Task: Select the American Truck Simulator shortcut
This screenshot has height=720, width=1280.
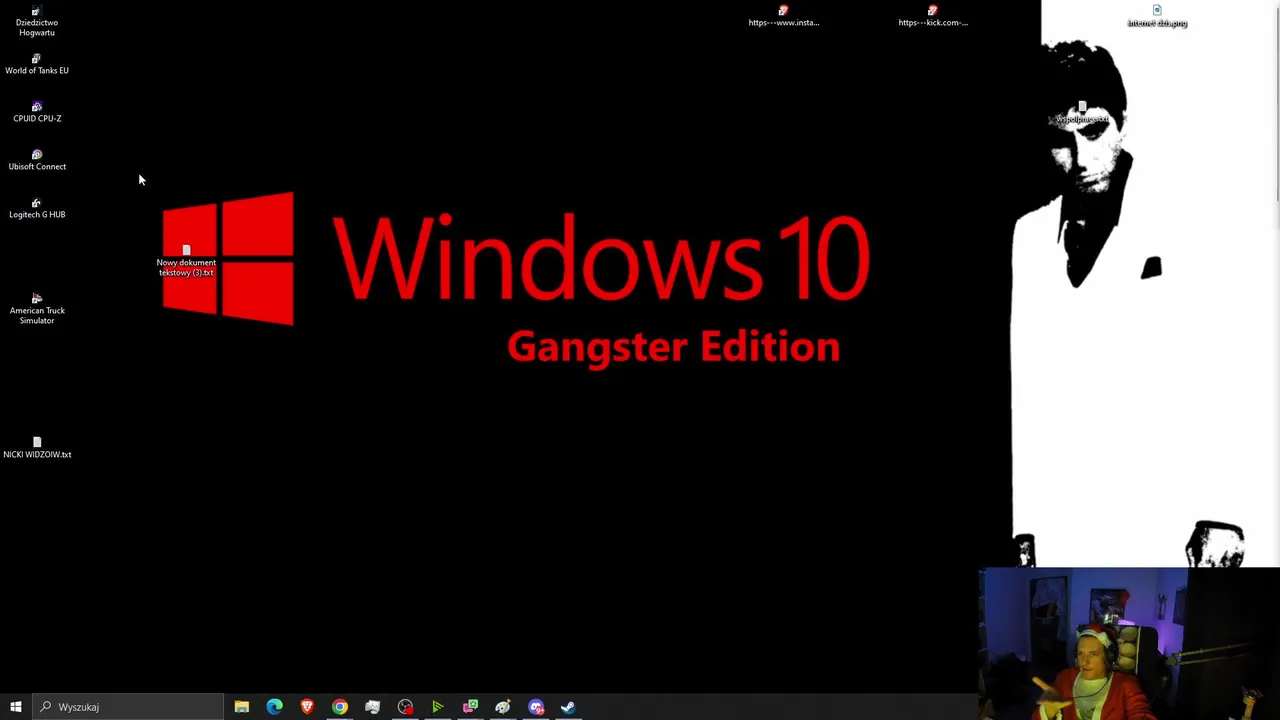Action: [x=37, y=309]
